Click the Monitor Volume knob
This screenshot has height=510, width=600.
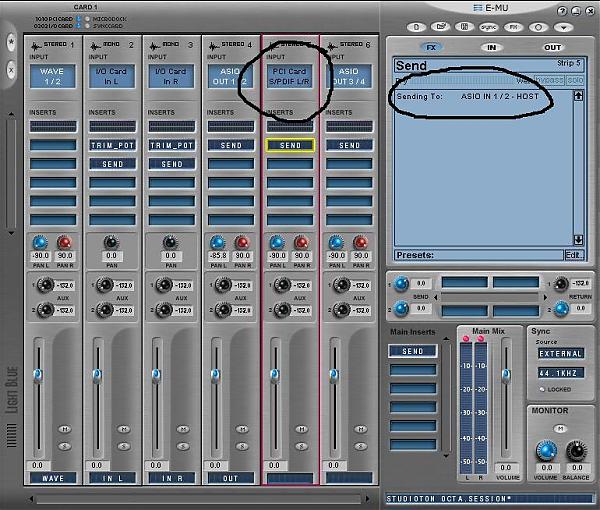[545, 451]
